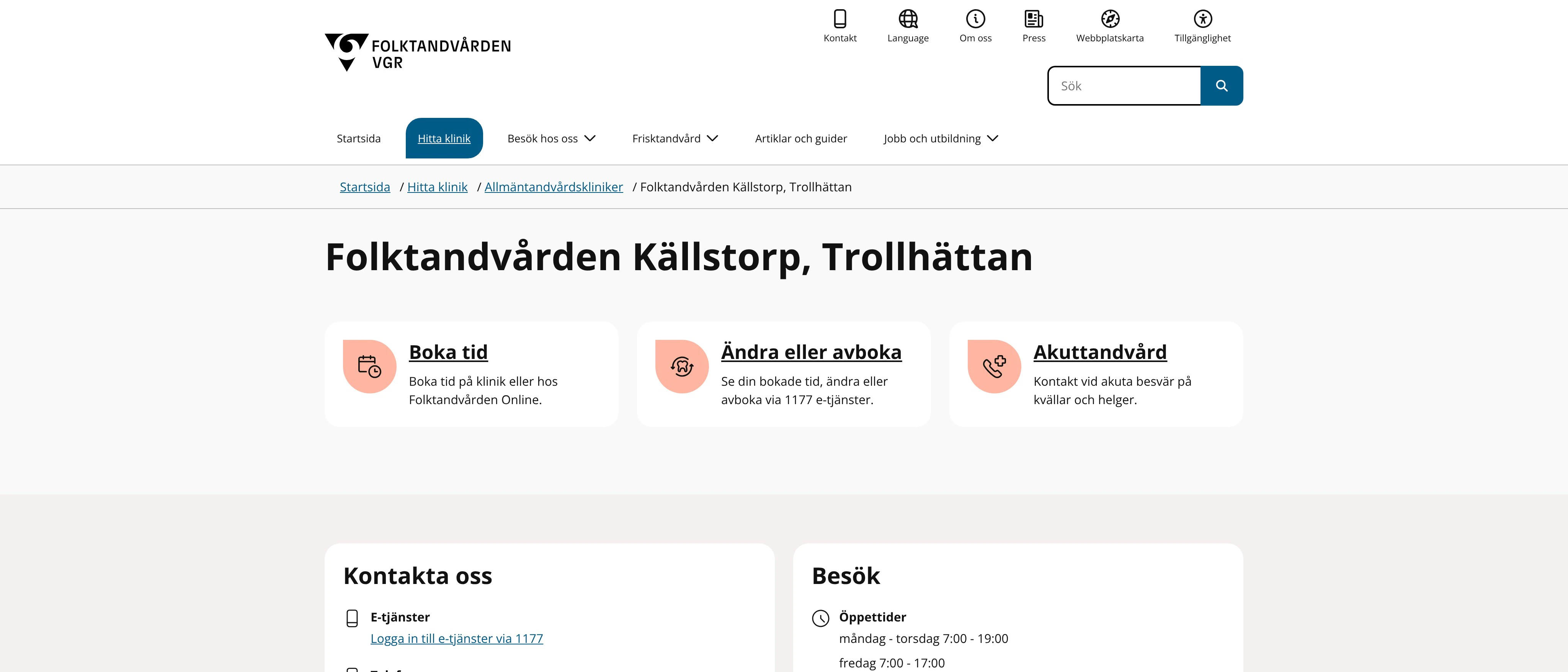Open the Language globe icon
Viewport: 1568px width, 672px height.
(908, 19)
